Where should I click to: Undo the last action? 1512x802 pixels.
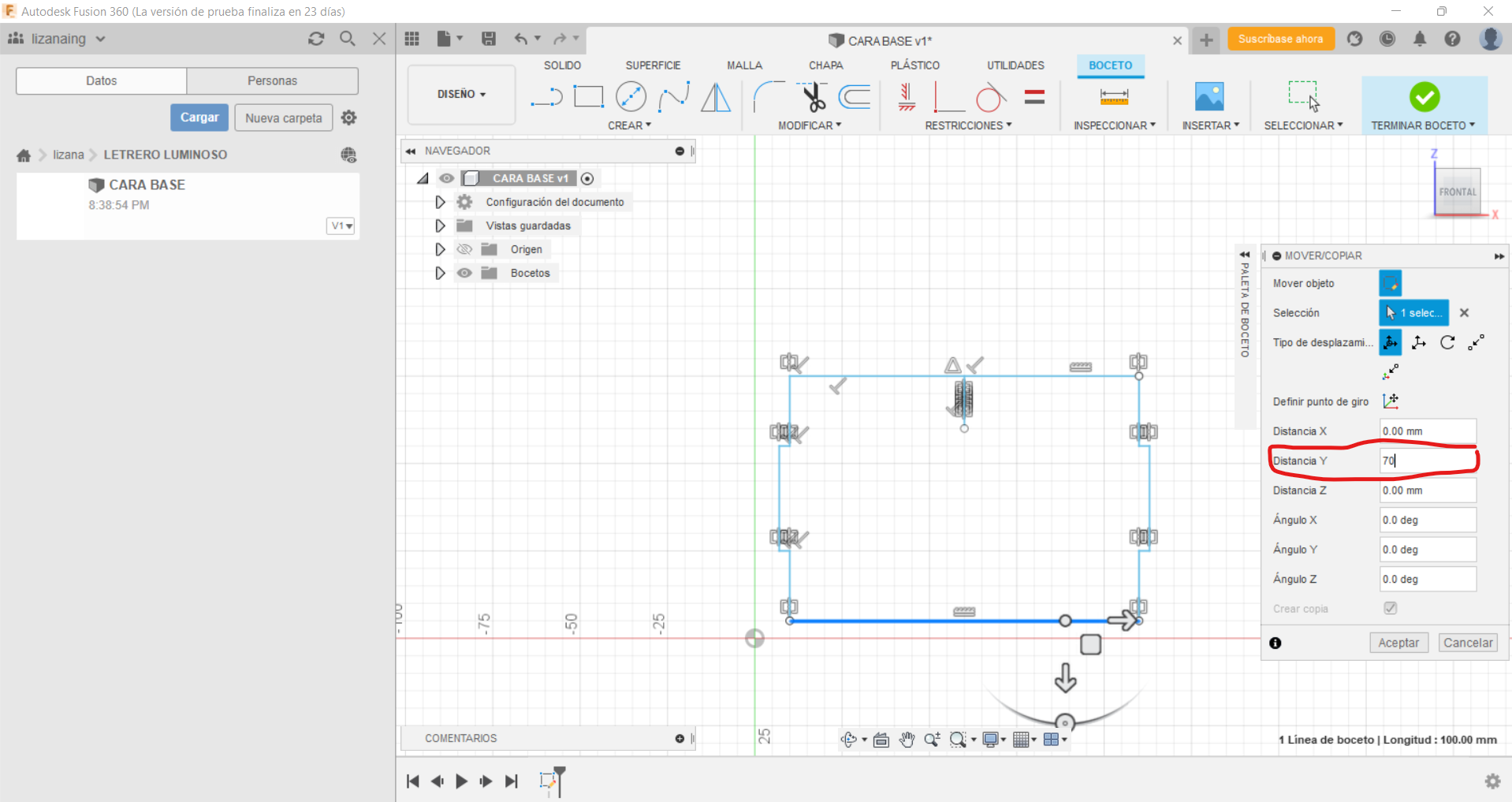[521, 39]
